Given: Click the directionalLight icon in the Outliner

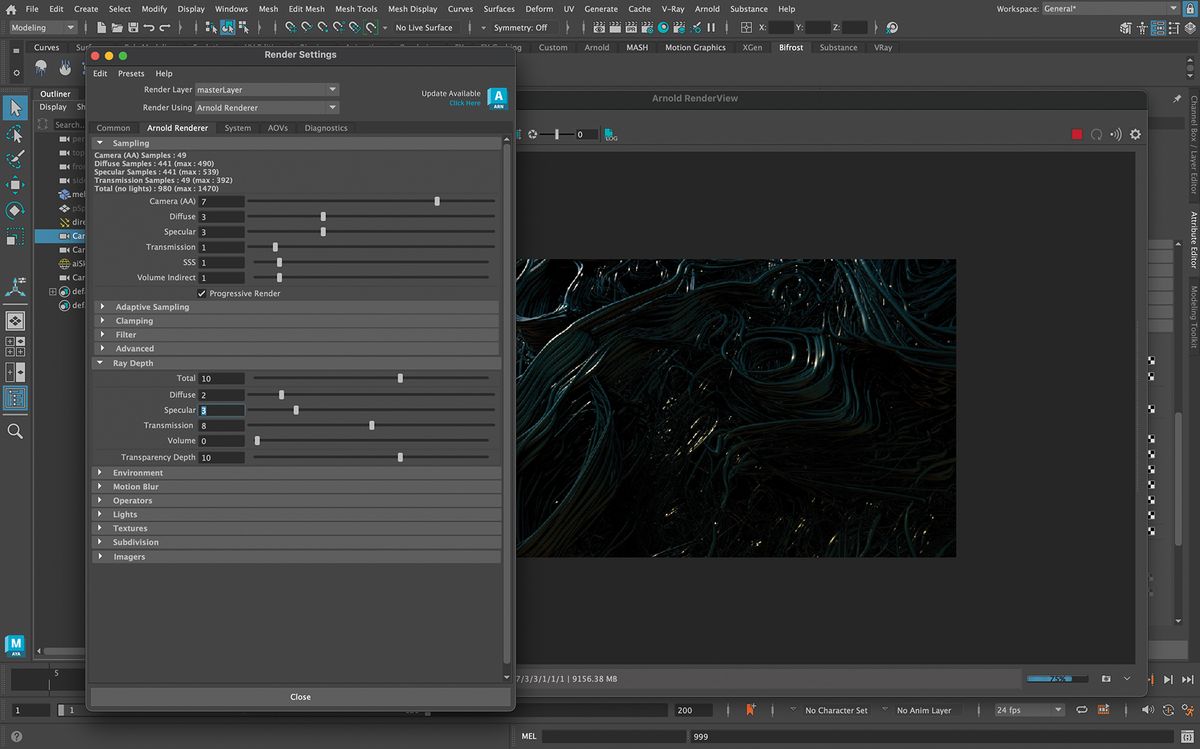Looking at the screenshot, I should pos(63,222).
